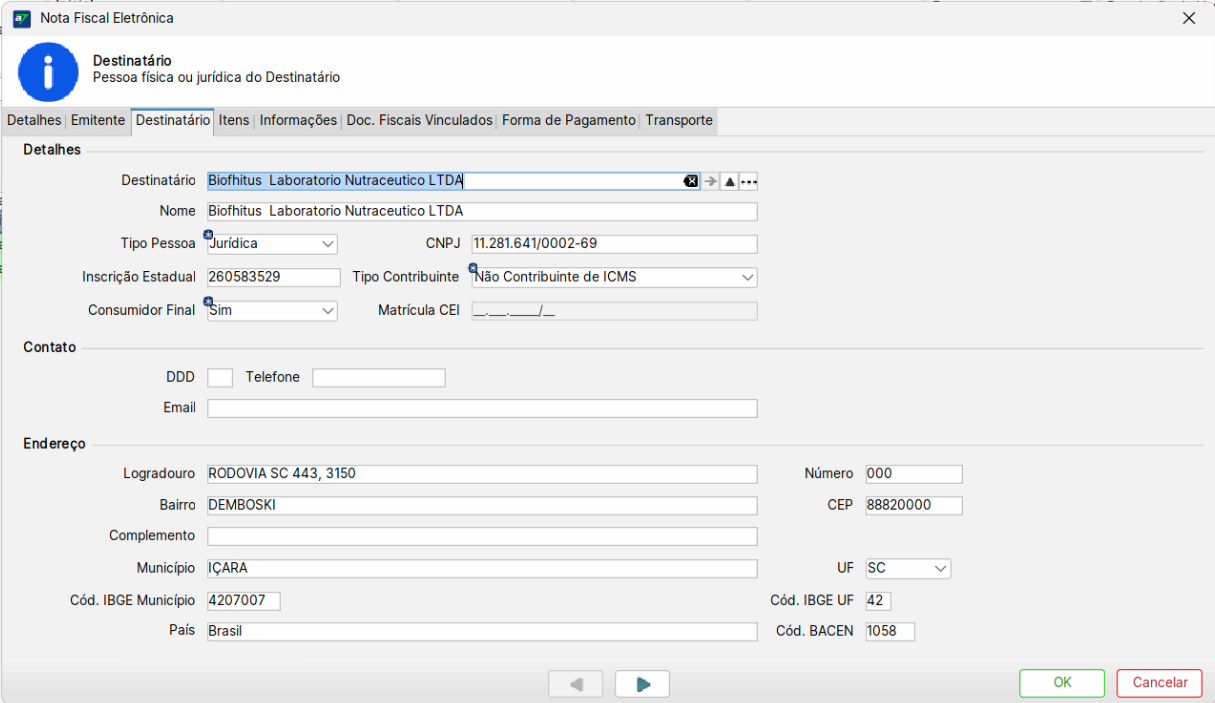Open the Informações tab
The height and width of the screenshot is (703, 1215).
click(x=298, y=120)
